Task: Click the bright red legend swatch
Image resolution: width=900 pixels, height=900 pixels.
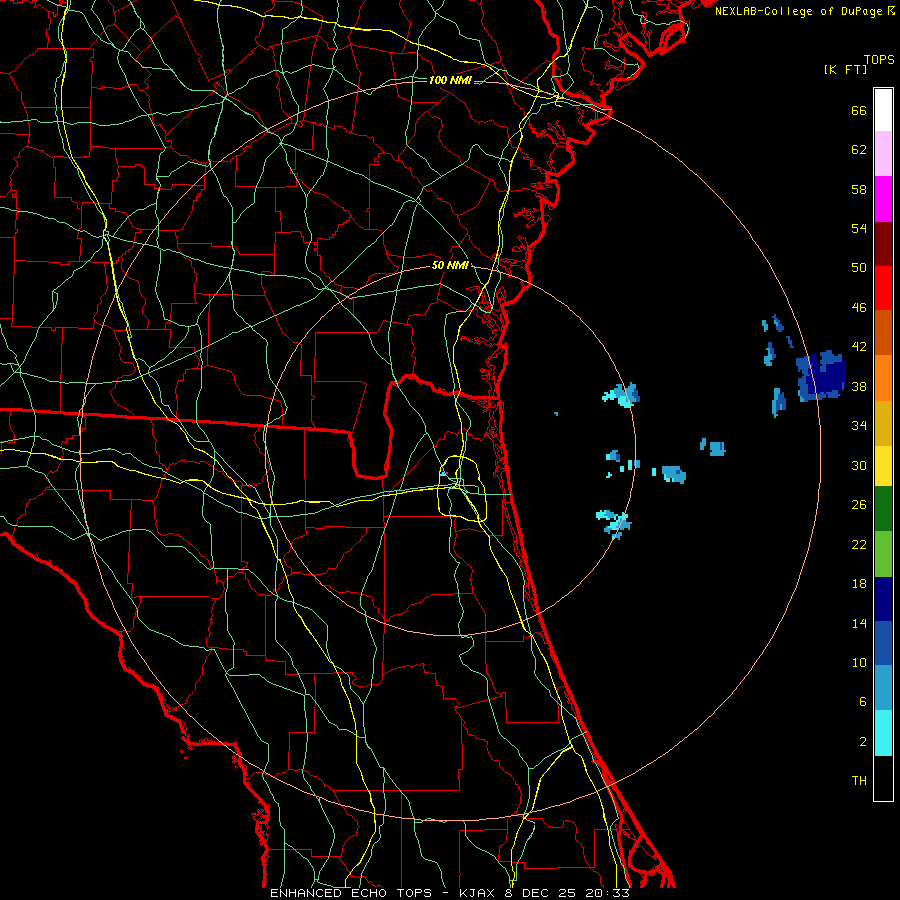Action: [883, 288]
